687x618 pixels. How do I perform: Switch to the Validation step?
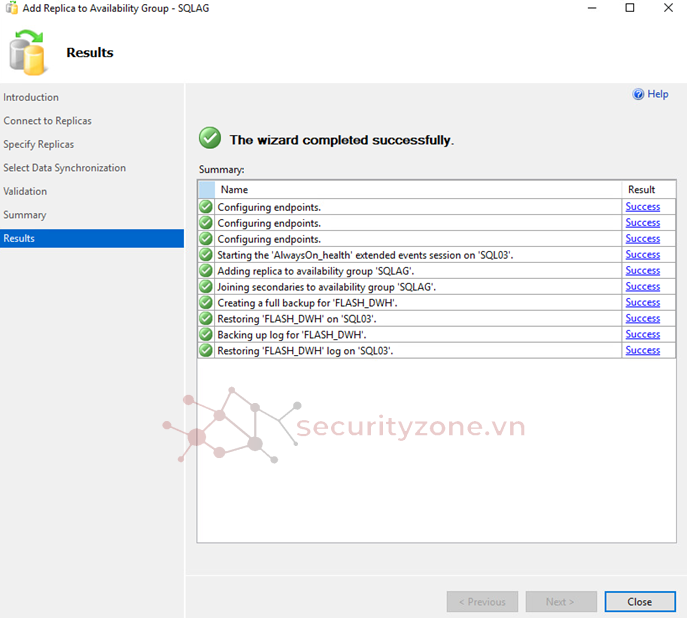point(25,191)
